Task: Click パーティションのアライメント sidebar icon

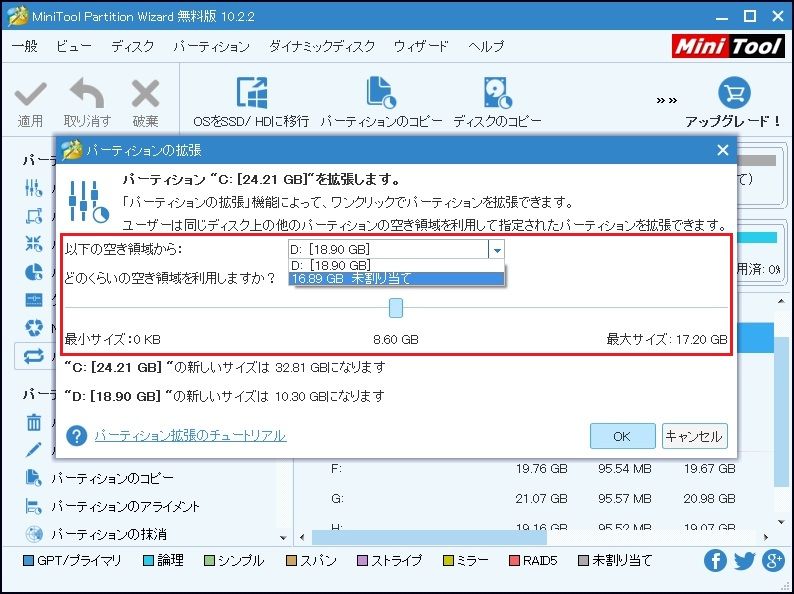Action: (x=33, y=506)
